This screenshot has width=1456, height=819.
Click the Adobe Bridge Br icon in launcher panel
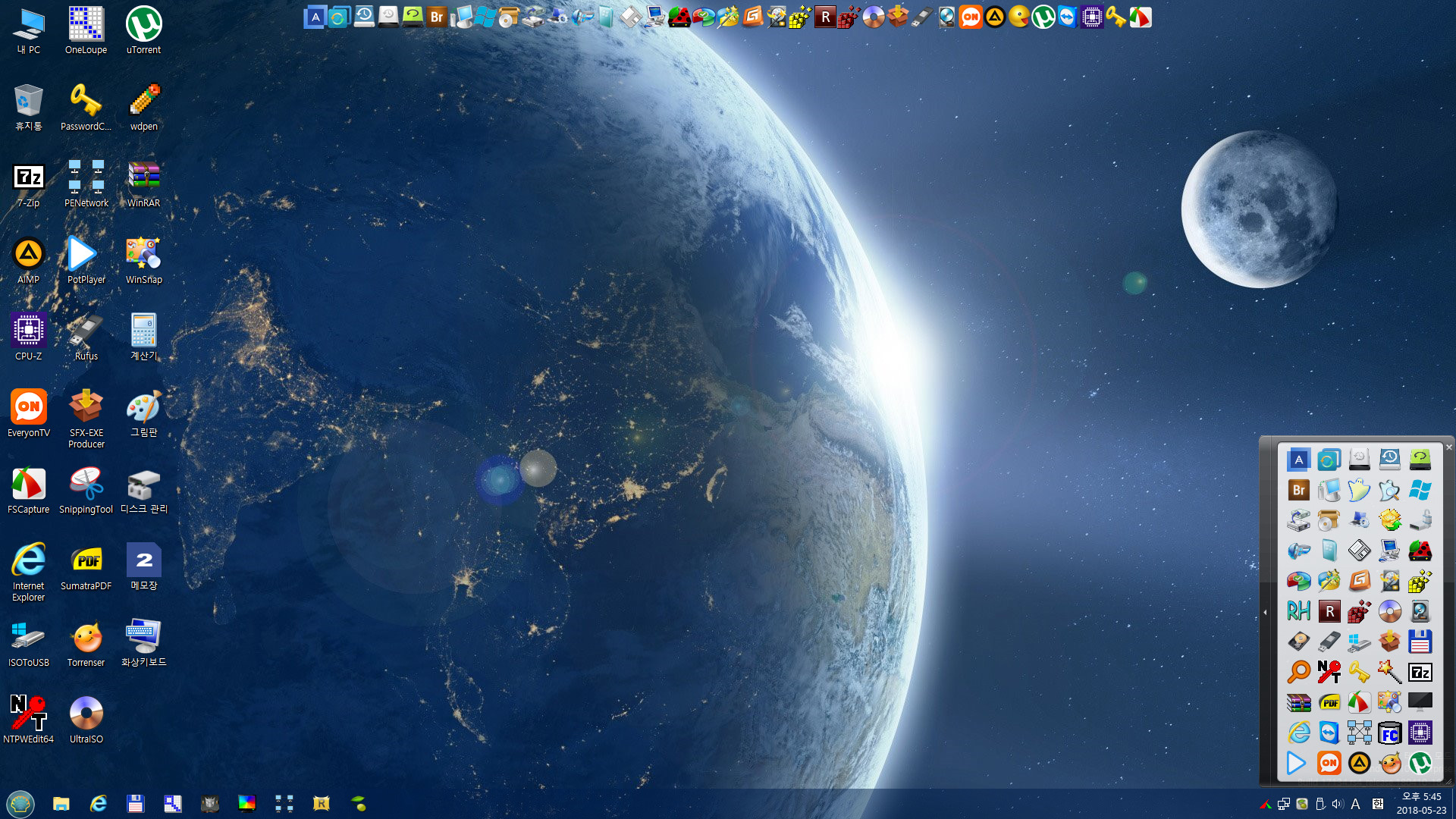1298,490
